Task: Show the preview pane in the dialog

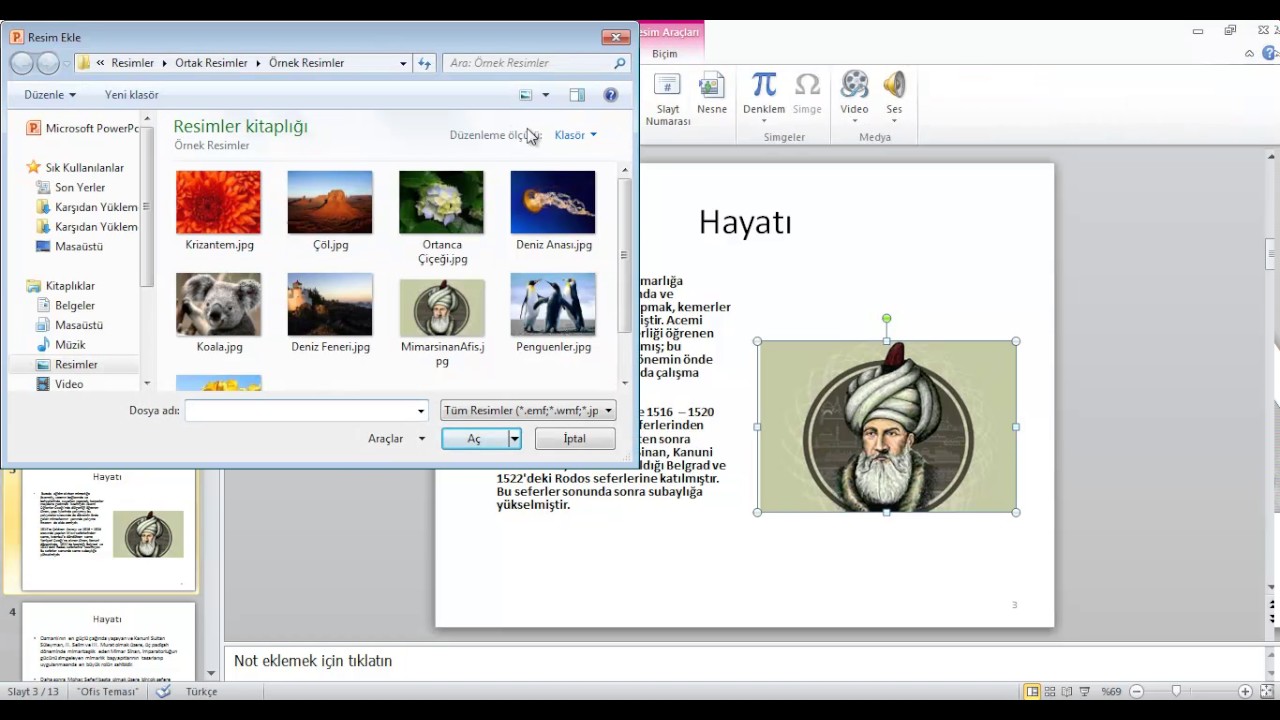Action: click(x=577, y=95)
